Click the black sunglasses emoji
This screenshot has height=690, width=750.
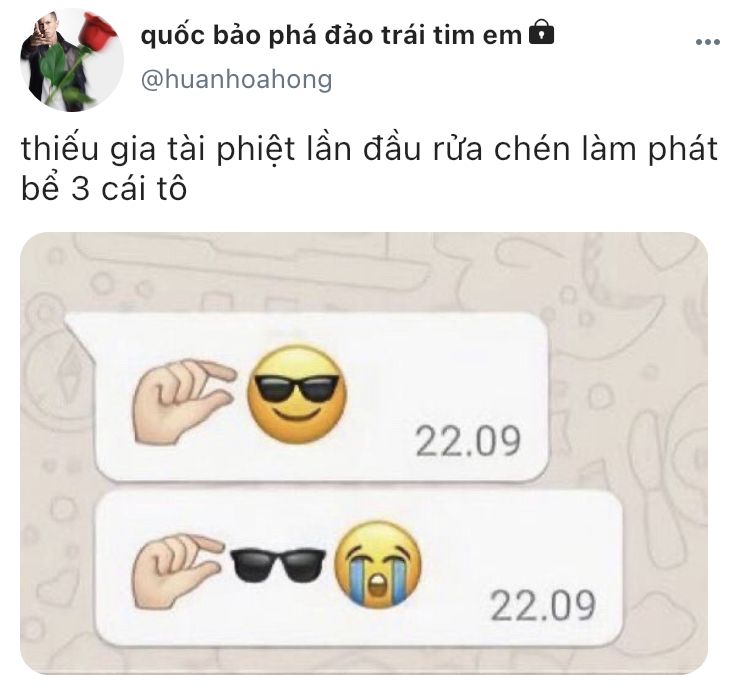tap(277, 564)
